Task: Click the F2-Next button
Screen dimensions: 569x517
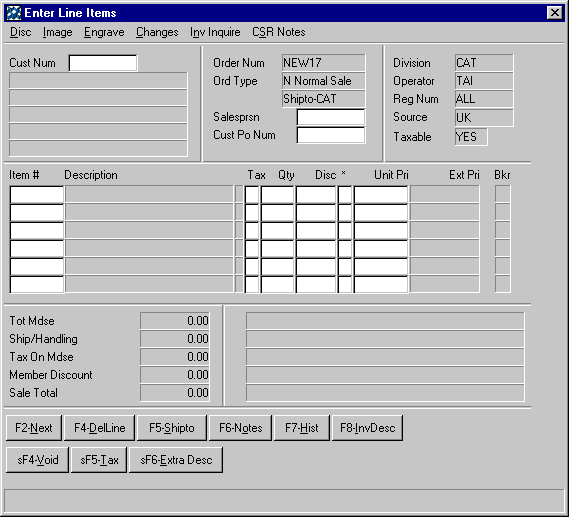Action: pos(34,428)
